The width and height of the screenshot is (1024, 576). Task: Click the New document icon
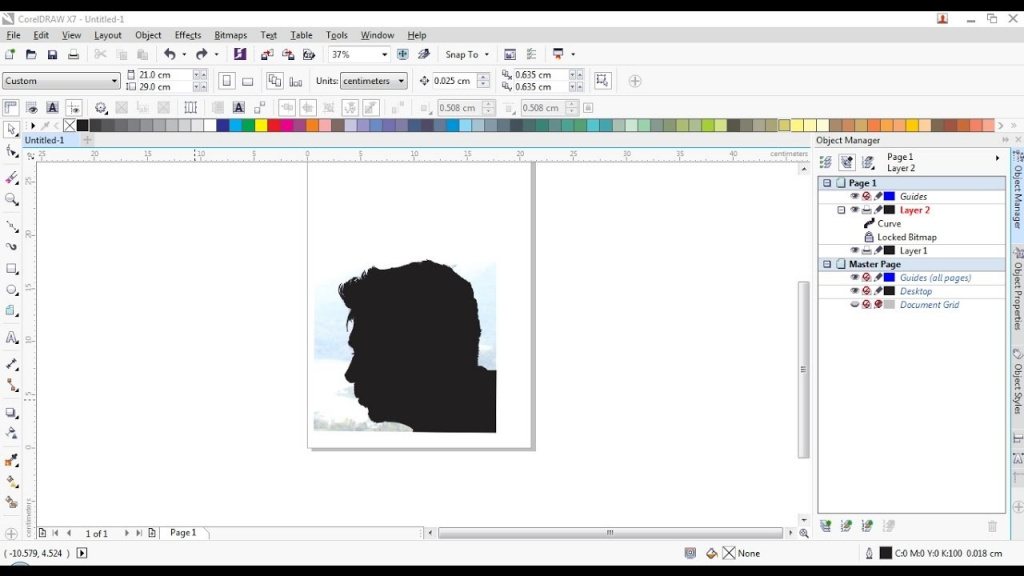click(10, 54)
